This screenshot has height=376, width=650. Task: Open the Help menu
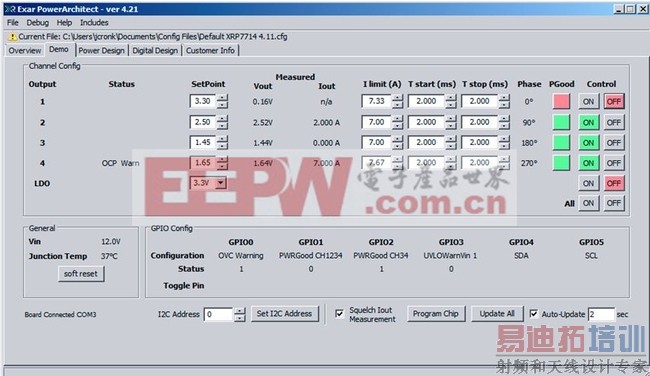(64, 23)
